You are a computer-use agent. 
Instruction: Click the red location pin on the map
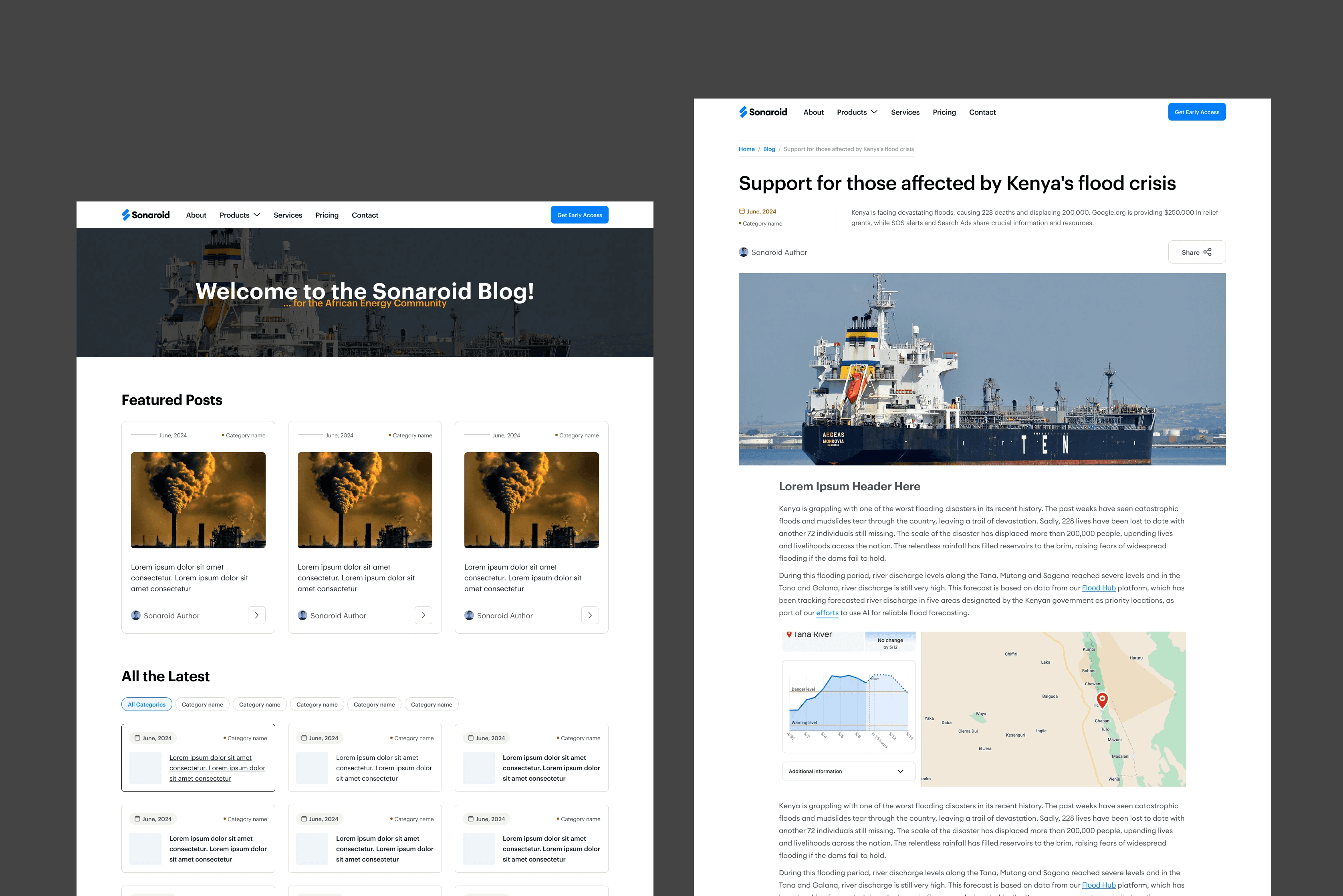point(1102,699)
